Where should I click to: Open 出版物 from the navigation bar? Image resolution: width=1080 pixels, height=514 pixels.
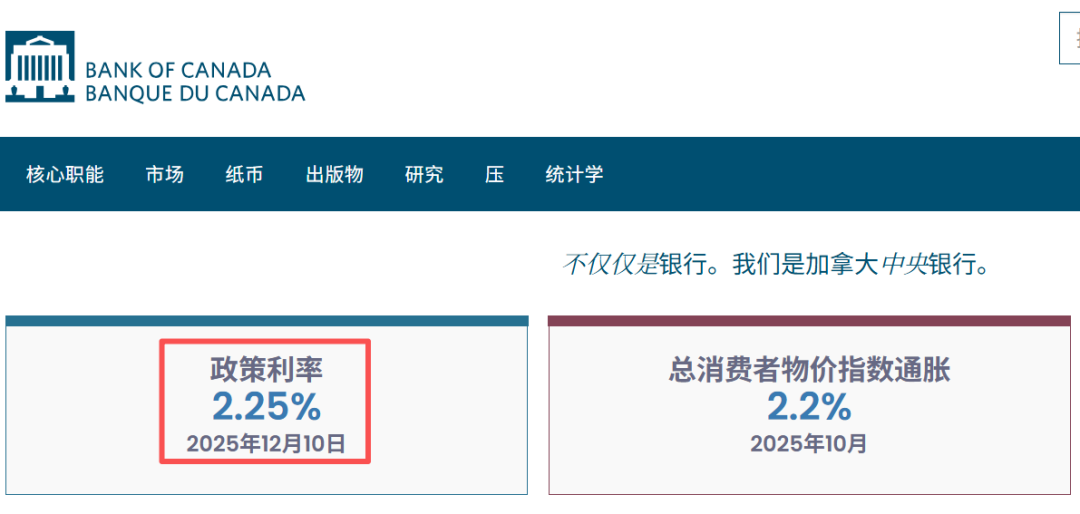[x=334, y=174]
